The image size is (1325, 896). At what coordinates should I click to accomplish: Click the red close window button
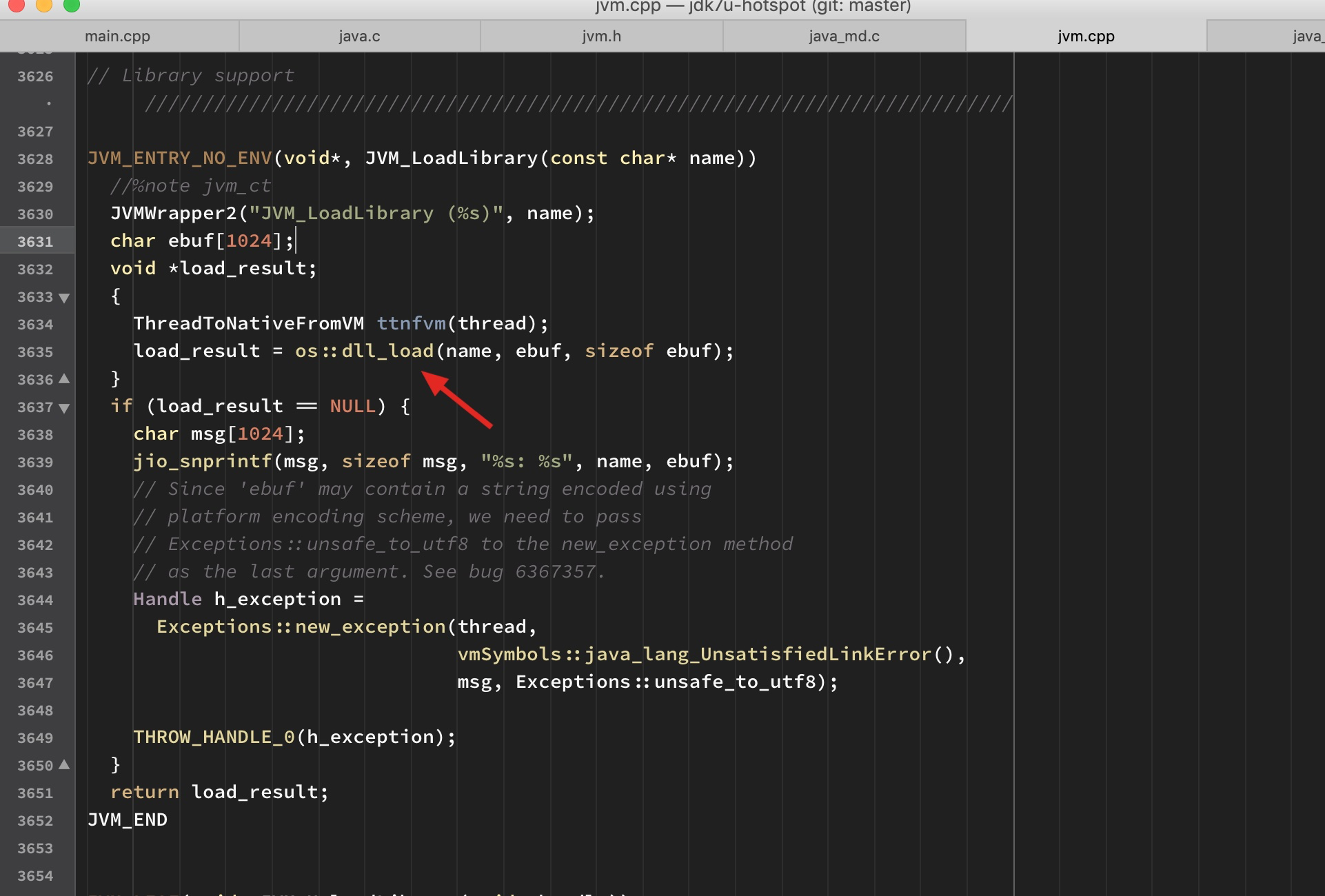tap(17, 6)
